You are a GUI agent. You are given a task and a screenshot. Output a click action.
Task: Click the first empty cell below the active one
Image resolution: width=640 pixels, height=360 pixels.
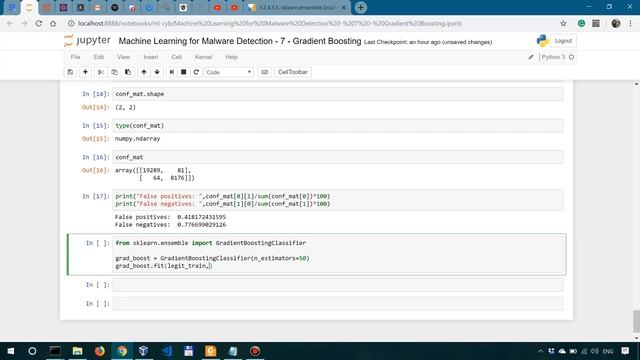(338, 285)
